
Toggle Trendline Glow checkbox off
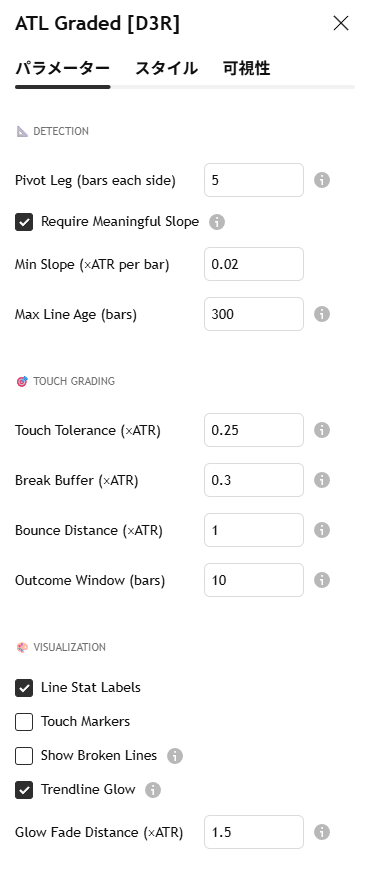pyautogui.click(x=24, y=790)
